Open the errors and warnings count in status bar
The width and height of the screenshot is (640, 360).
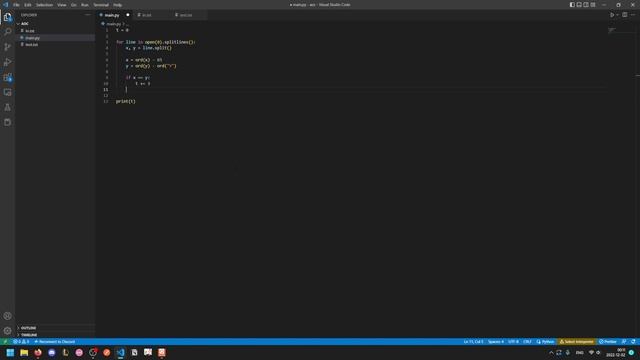(x=21, y=342)
